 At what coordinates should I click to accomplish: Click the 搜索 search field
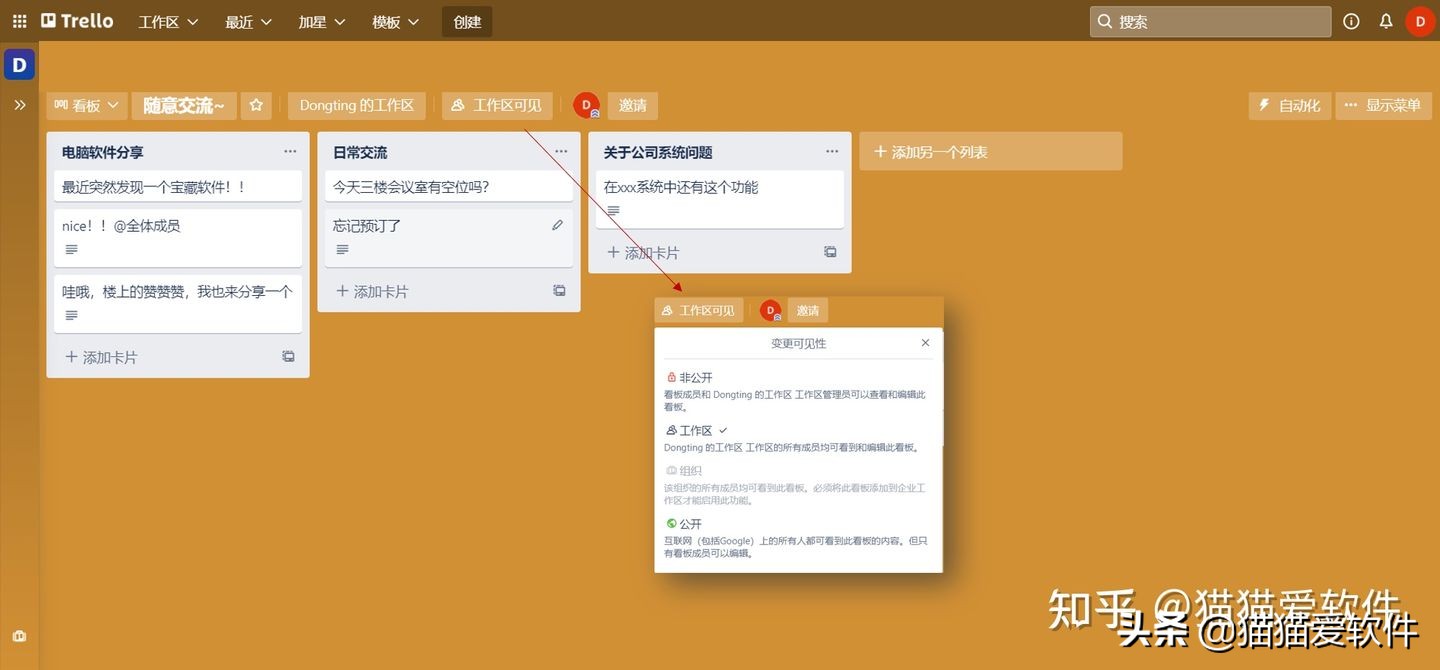(1210, 20)
